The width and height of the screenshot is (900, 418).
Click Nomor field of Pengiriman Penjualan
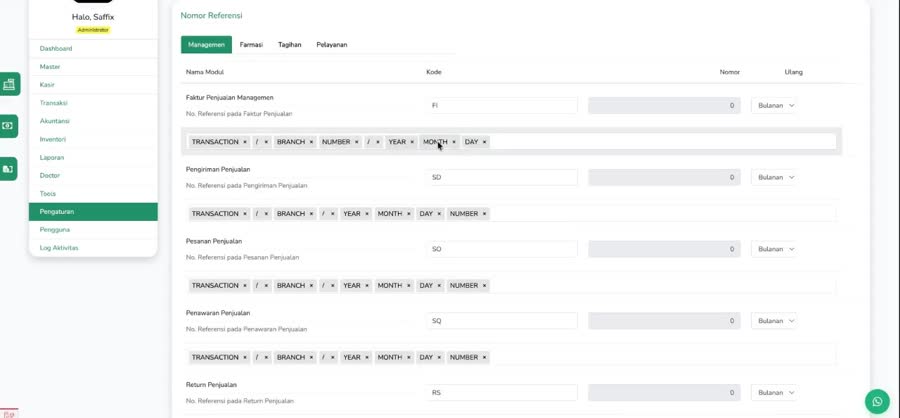pos(664,177)
